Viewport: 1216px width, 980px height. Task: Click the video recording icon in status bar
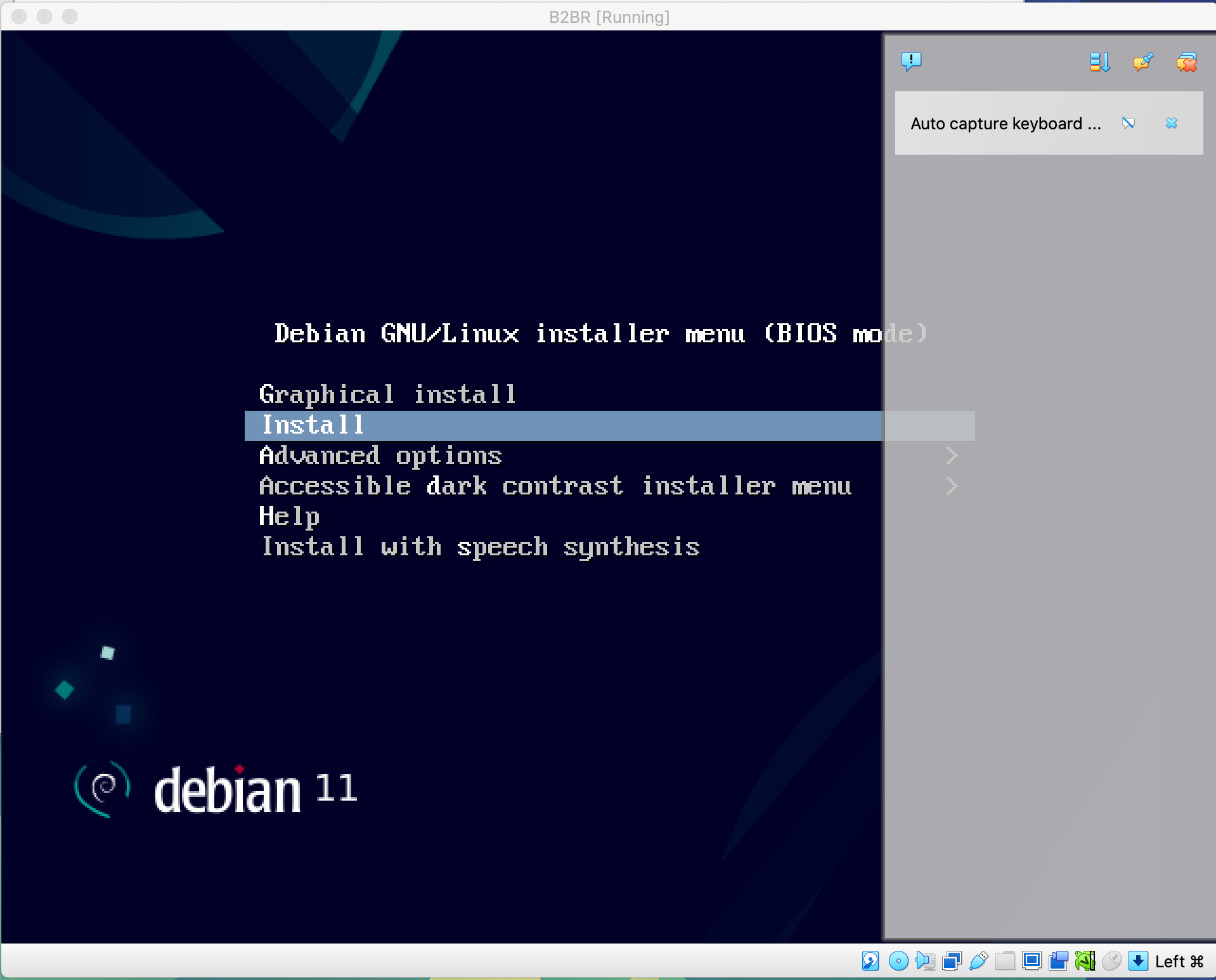[1057, 960]
